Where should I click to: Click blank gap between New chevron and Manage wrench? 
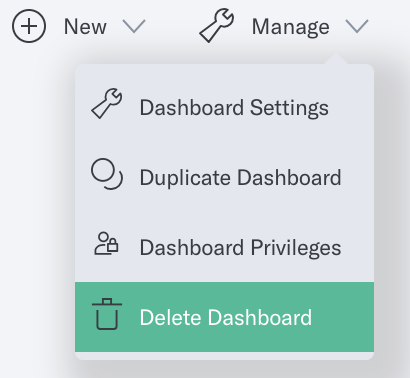[x=172, y=26]
